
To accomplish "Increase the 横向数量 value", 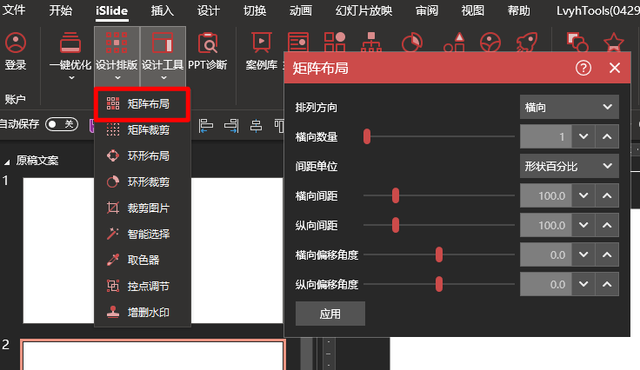I will pos(607,137).
